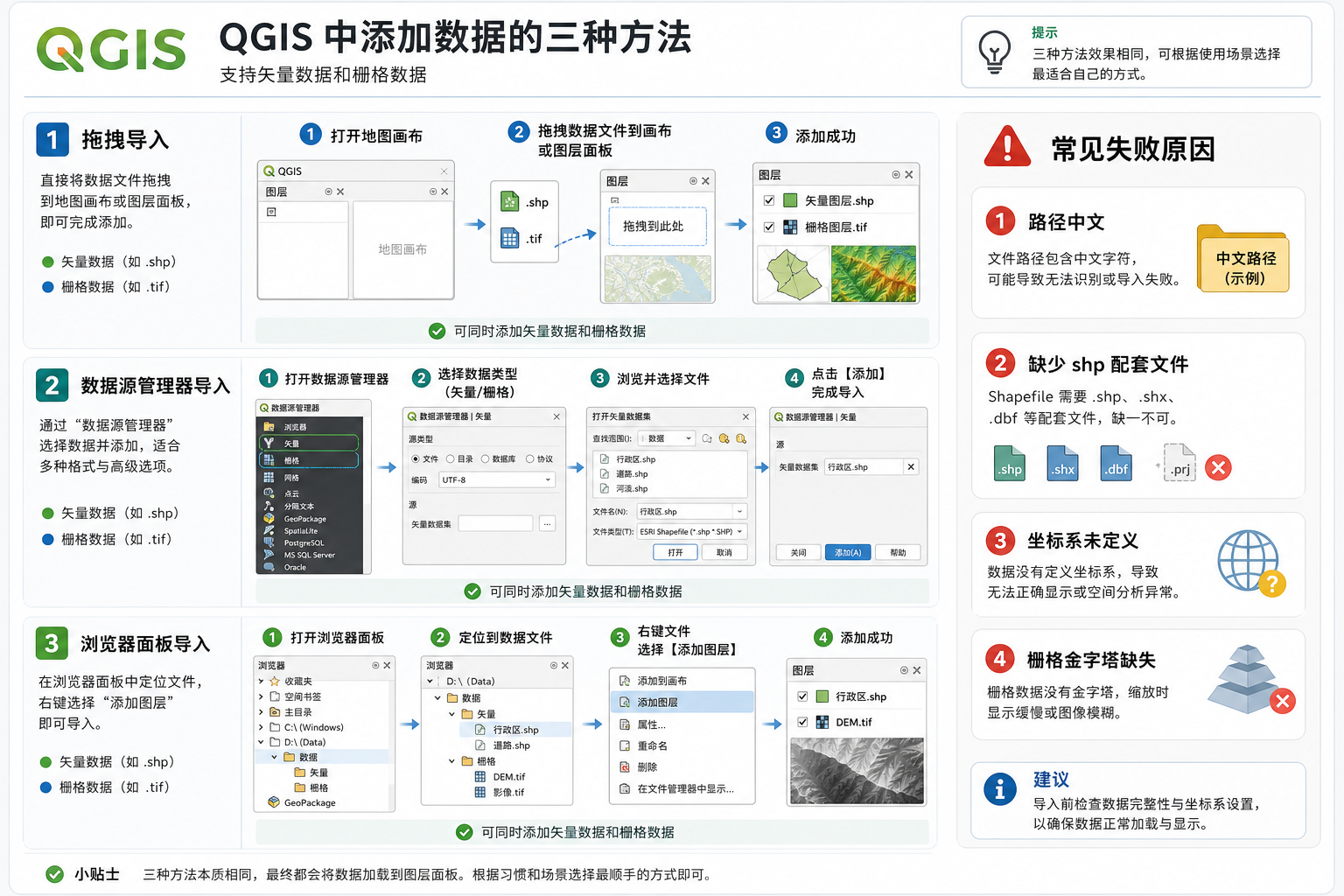This screenshot has height=896, width=1344.
Task: Choose 删除 from context menu
Action: (682, 766)
